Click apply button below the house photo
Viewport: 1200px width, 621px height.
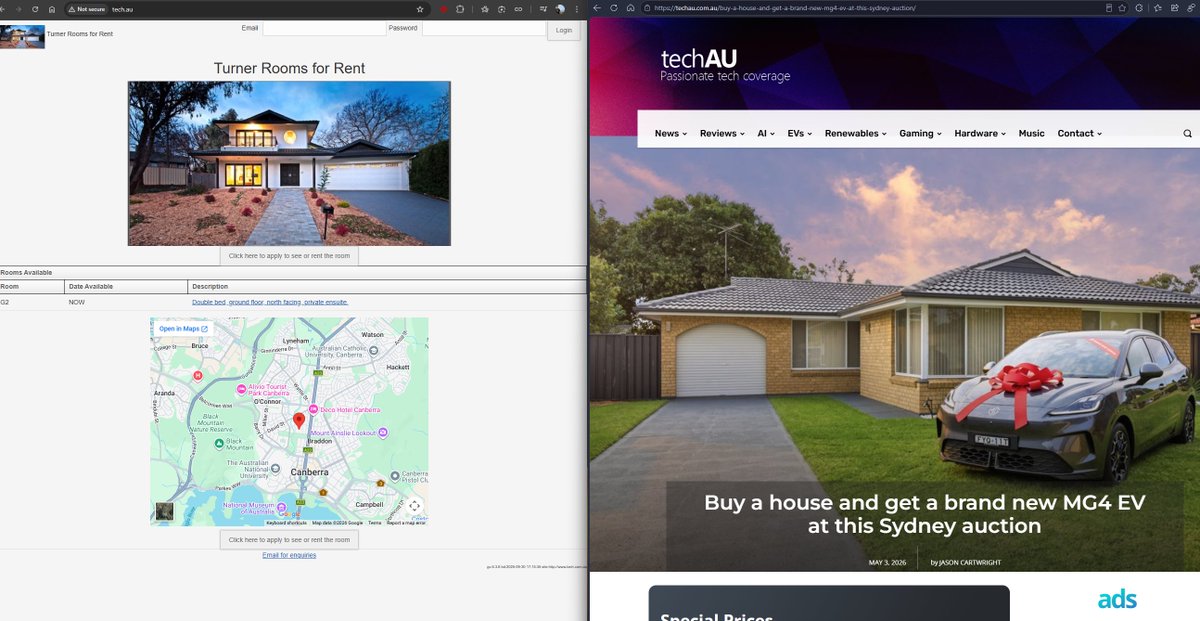point(289,256)
